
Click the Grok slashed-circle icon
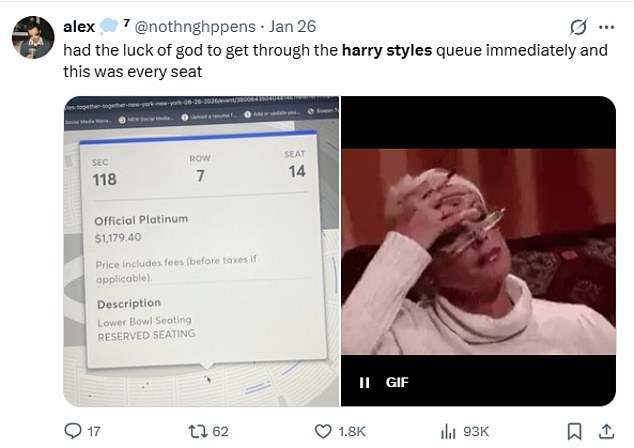pyautogui.click(x=579, y=24)
